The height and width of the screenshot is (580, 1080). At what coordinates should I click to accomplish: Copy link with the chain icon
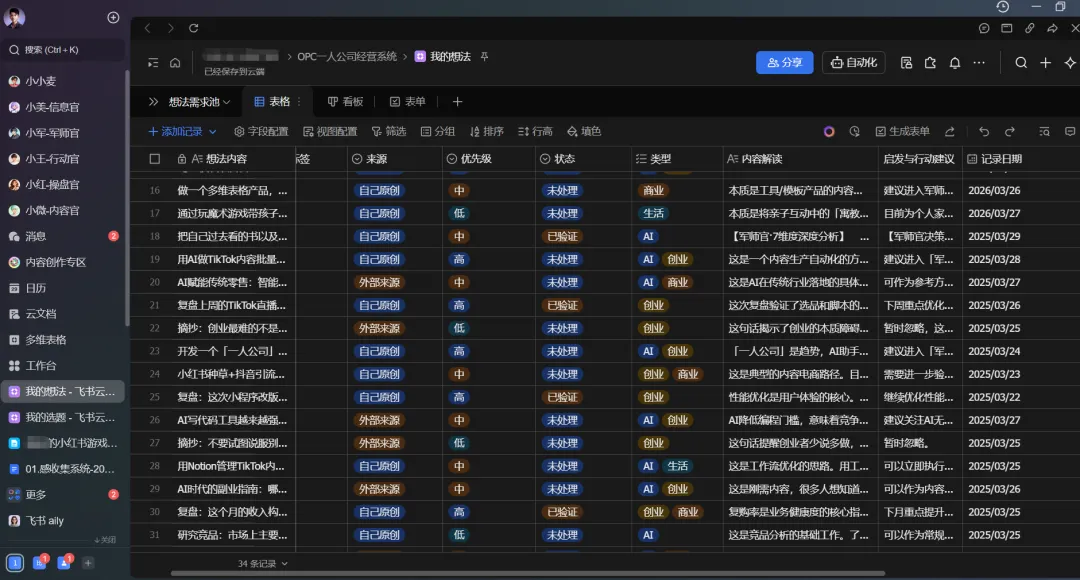1030,28
